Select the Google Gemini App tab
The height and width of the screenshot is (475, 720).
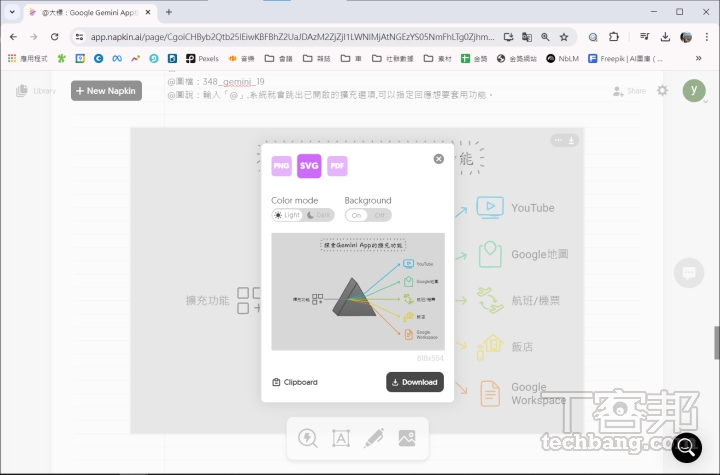point(90,12)
